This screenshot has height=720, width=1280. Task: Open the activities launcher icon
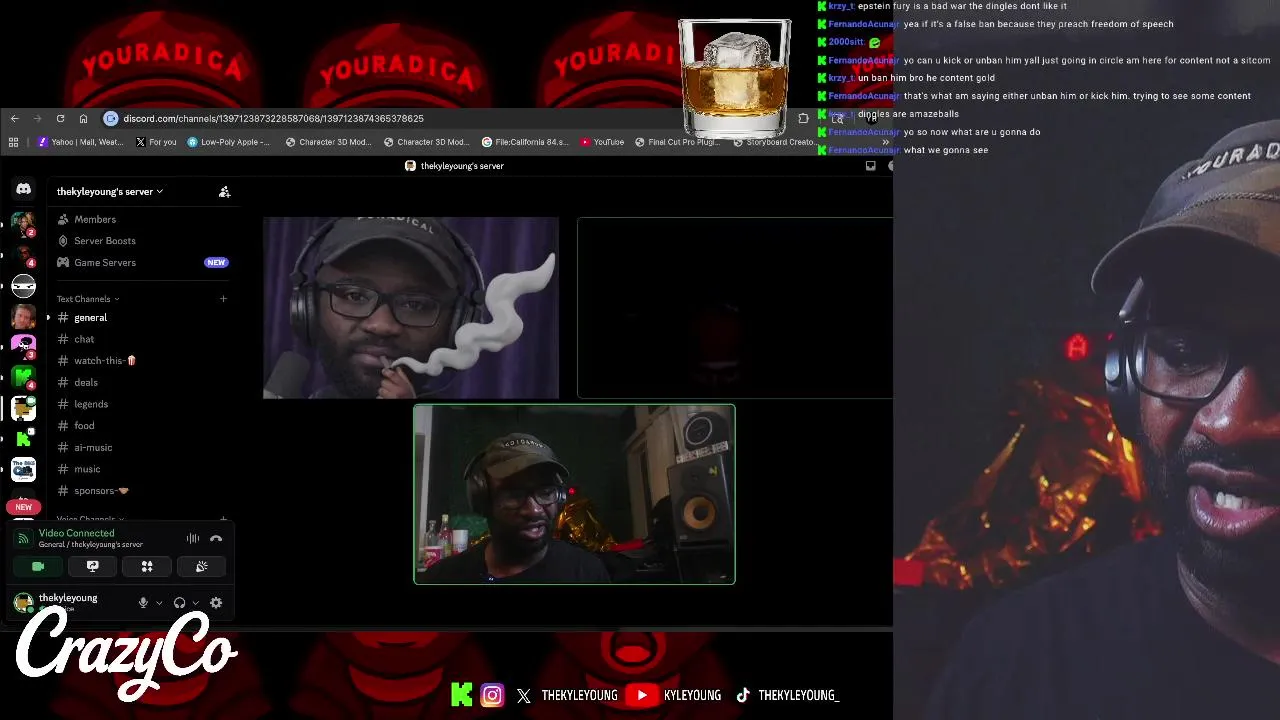click(147, 567)
